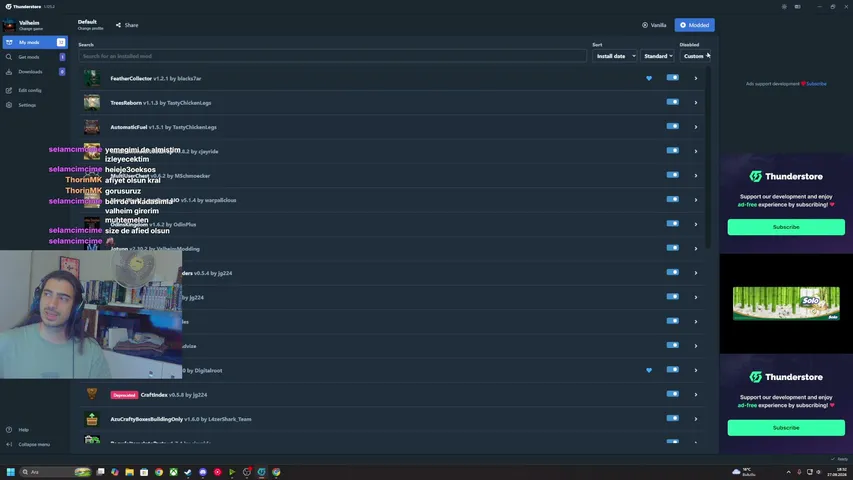Click the Collapse menu arrow icon

pos(9,444)
